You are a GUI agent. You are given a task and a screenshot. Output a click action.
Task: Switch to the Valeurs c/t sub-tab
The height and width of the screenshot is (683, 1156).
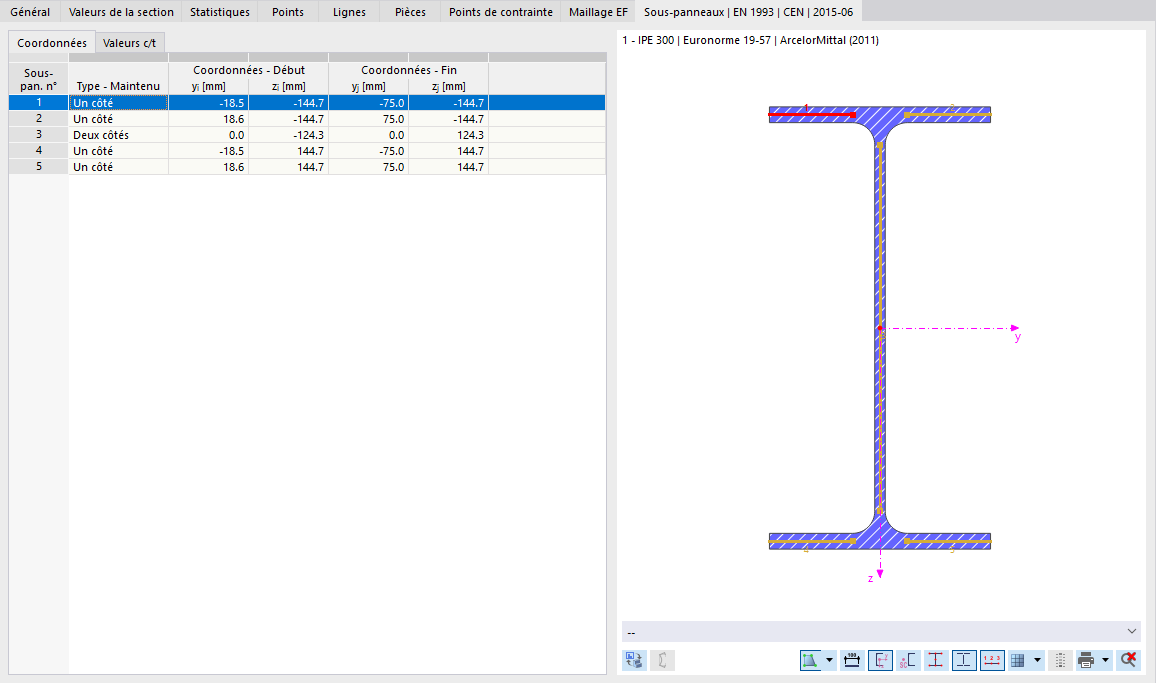tap(129, 43)
